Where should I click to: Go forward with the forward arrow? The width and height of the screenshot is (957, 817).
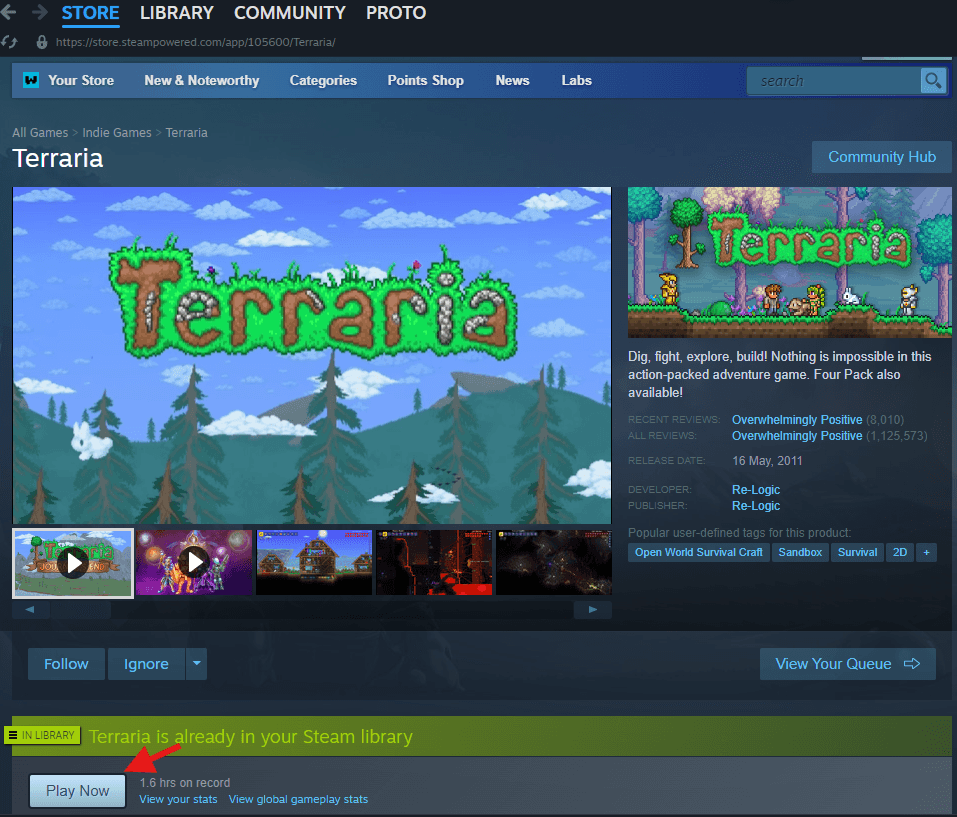(x=40, y=12)
